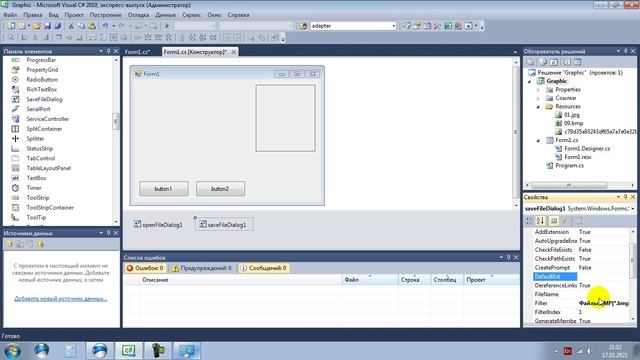The height and width of the screenshot is (360, 640).
Task: Click button1 on the Form1 designer
Action: [164, 189]
